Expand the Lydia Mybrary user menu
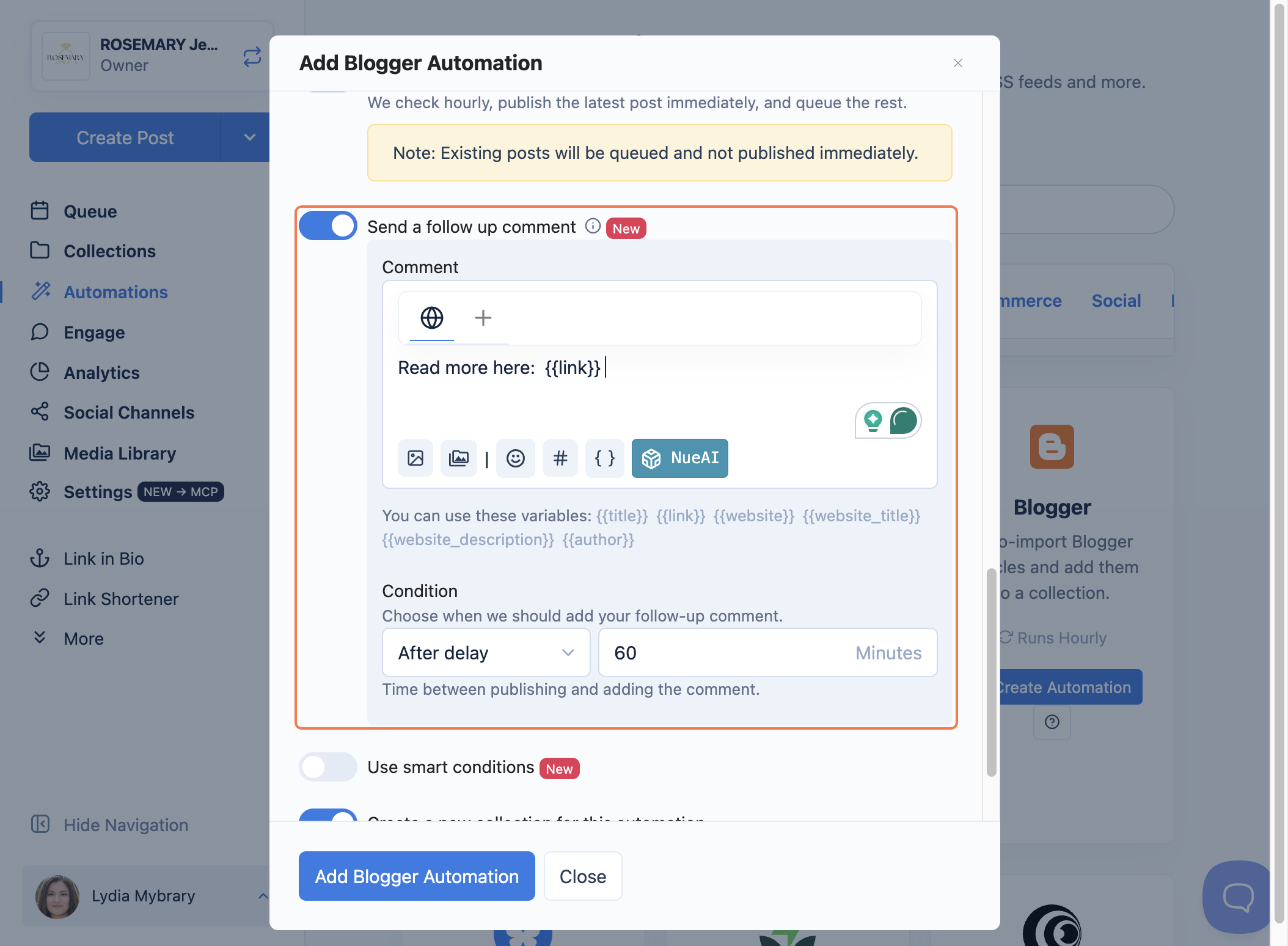The width and height of the screenshot is (1288, 946). pyautogui.click(x=263, y=896)
